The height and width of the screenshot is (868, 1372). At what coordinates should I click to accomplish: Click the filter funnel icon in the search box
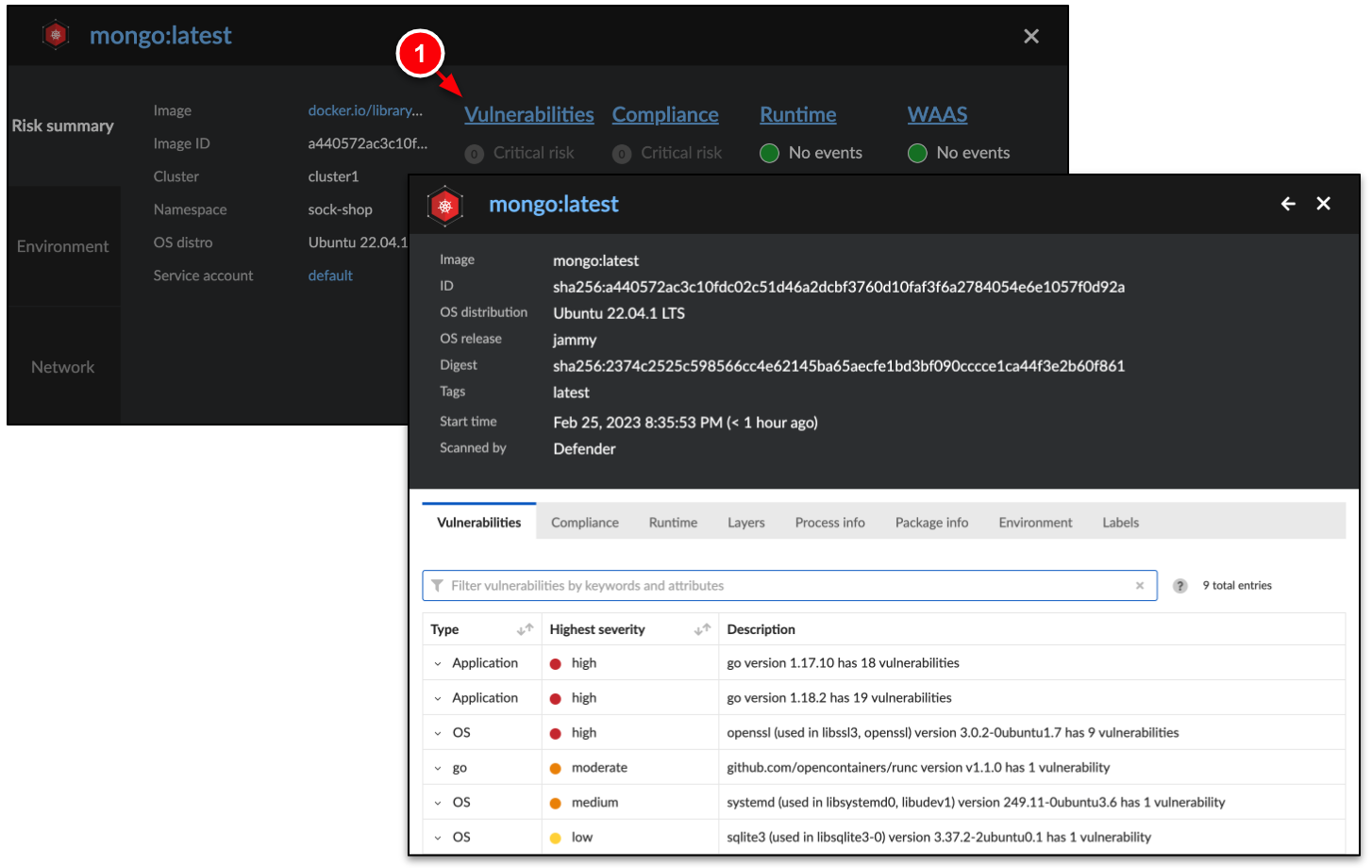pyautogui.click(x=437, y=586)
